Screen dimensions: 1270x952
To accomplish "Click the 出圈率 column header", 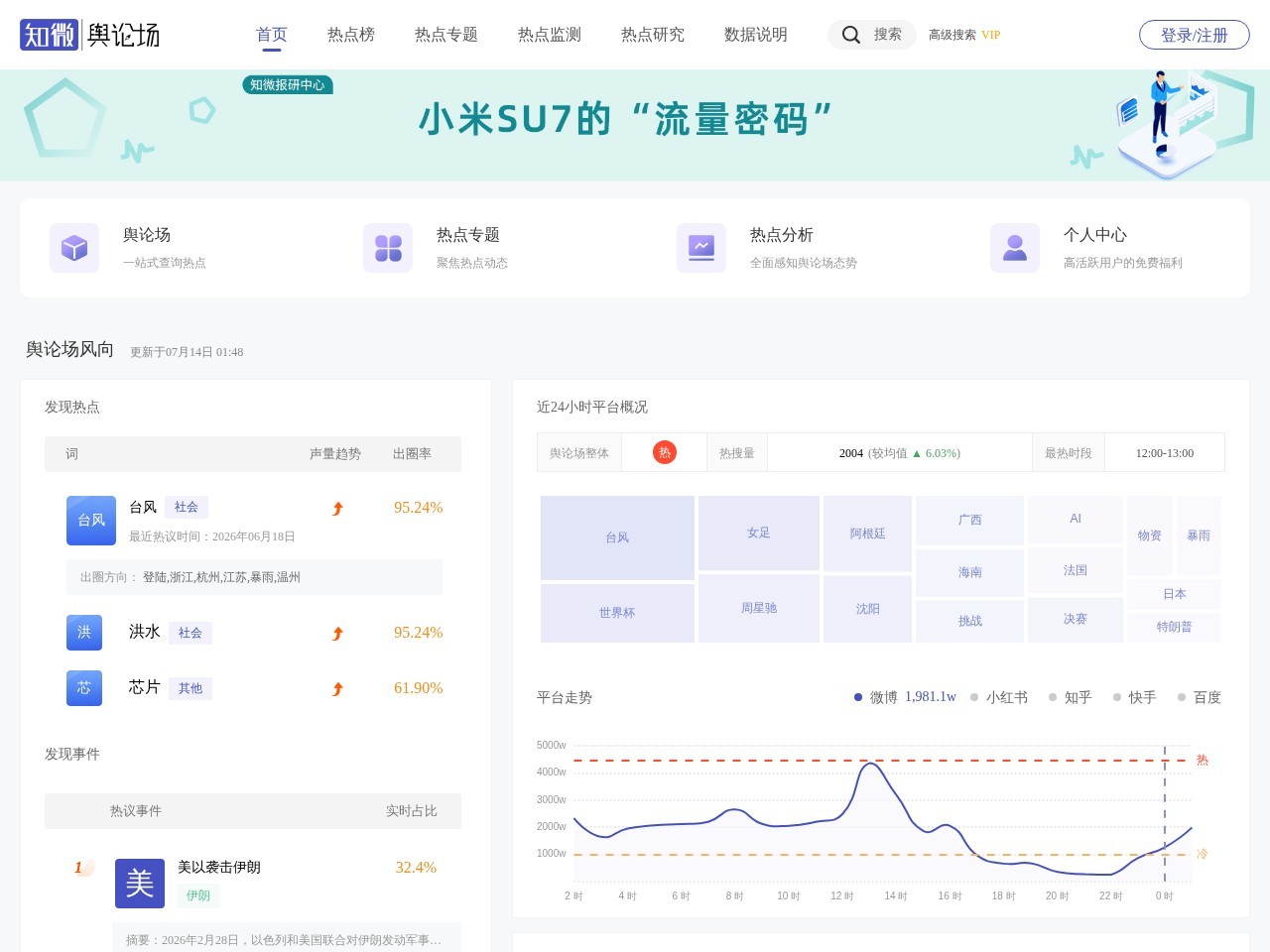I will click(412, 454).
